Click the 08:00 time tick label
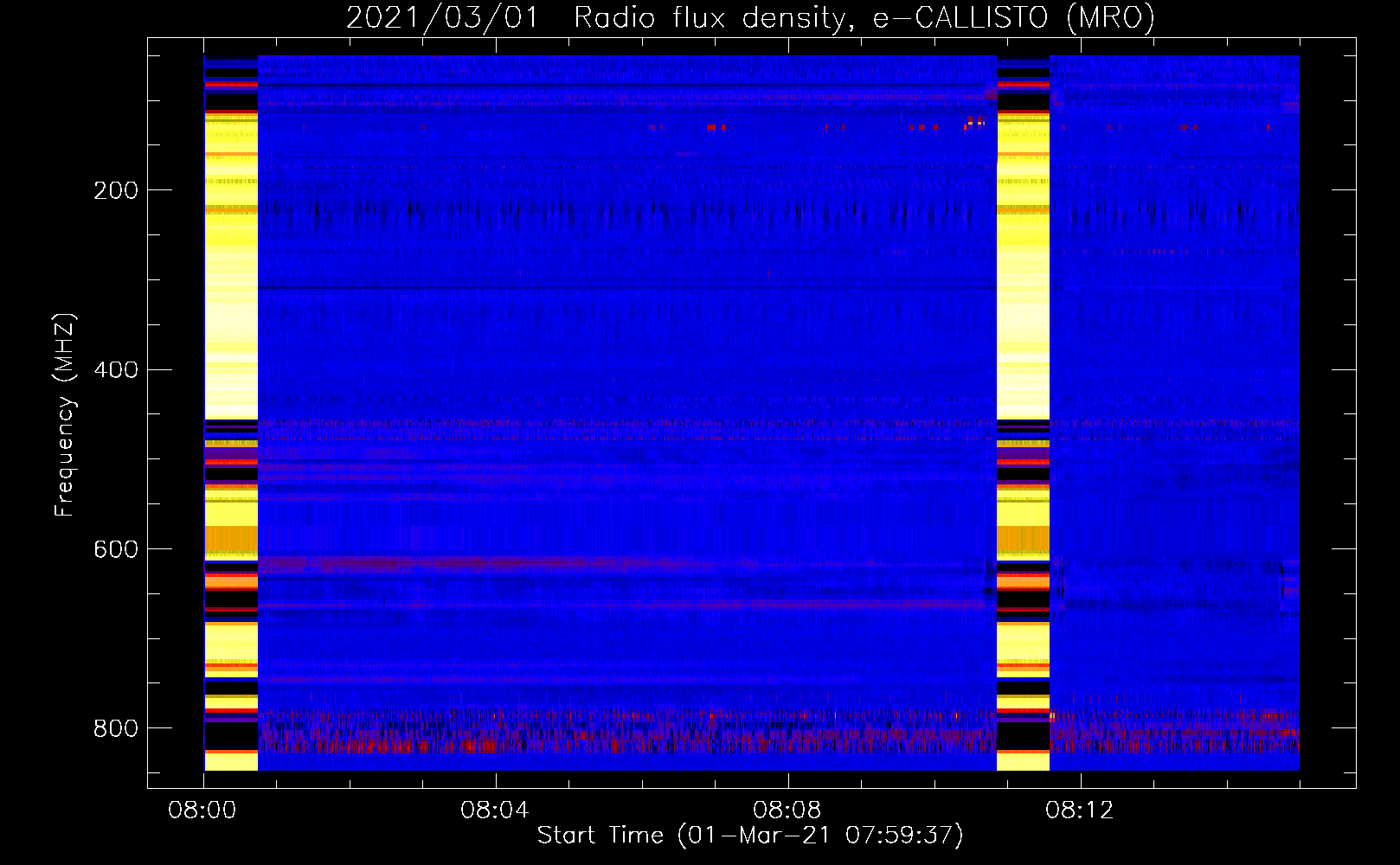The image size is (1400, 865). [x=202, y=811]
